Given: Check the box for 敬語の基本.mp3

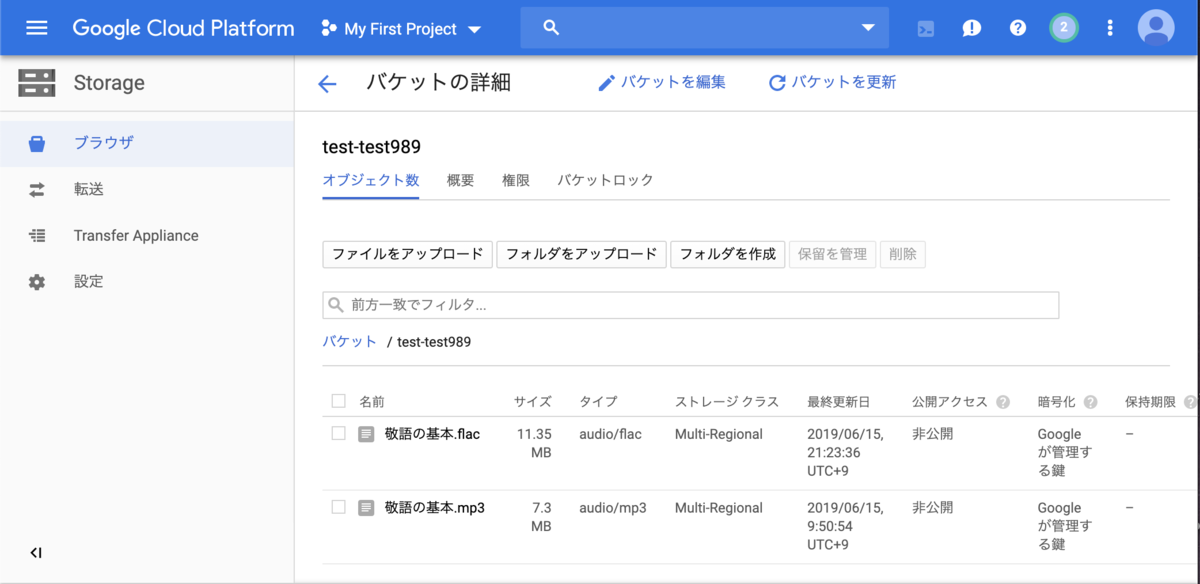Looking at the screenshot, I should tap(338, 507).
